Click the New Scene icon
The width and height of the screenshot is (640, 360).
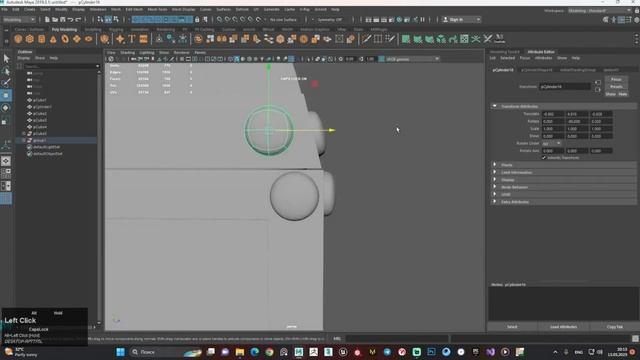pos(47,20)
